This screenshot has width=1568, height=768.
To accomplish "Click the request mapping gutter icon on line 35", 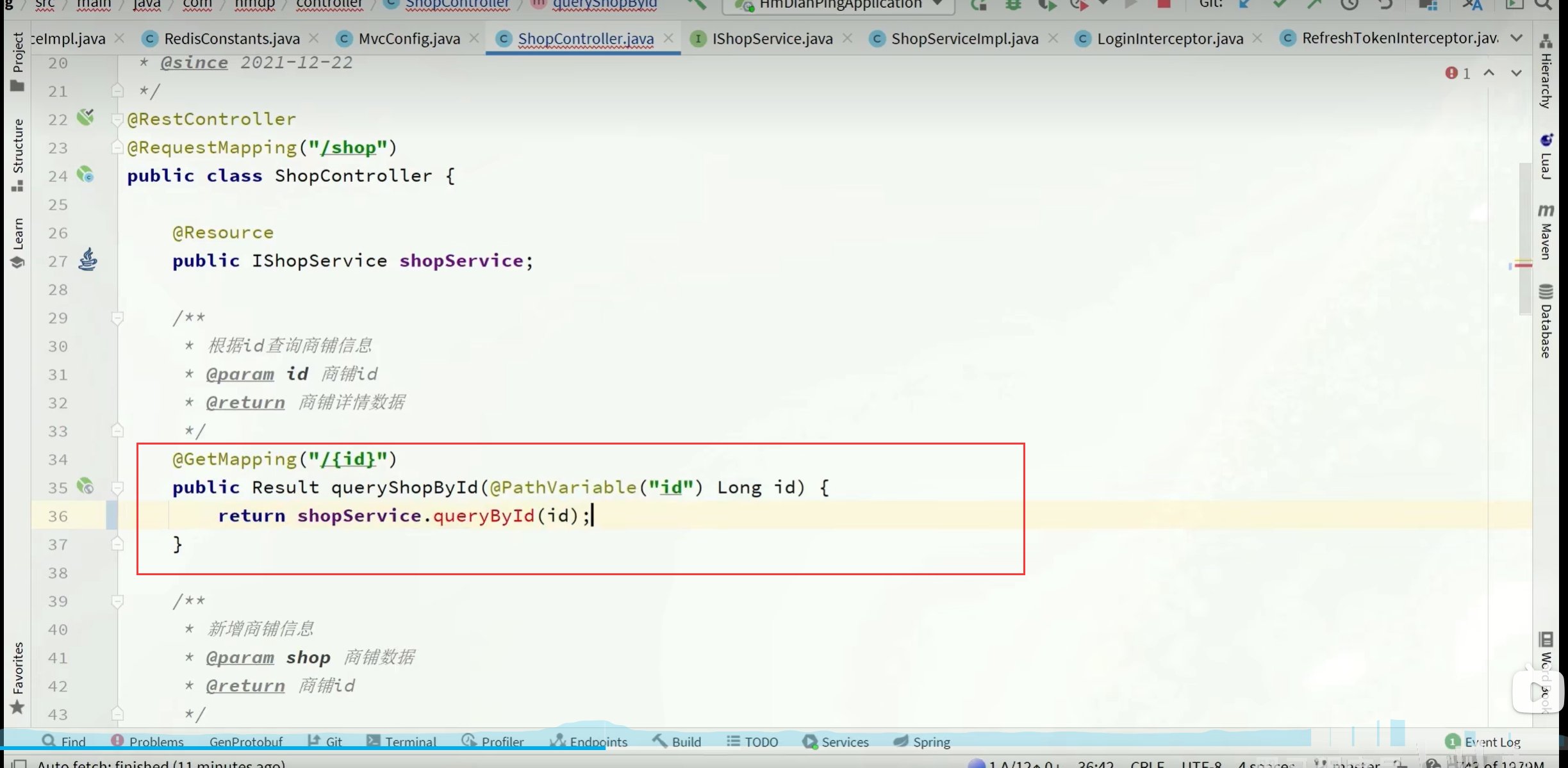I will (x=85, y=486).
